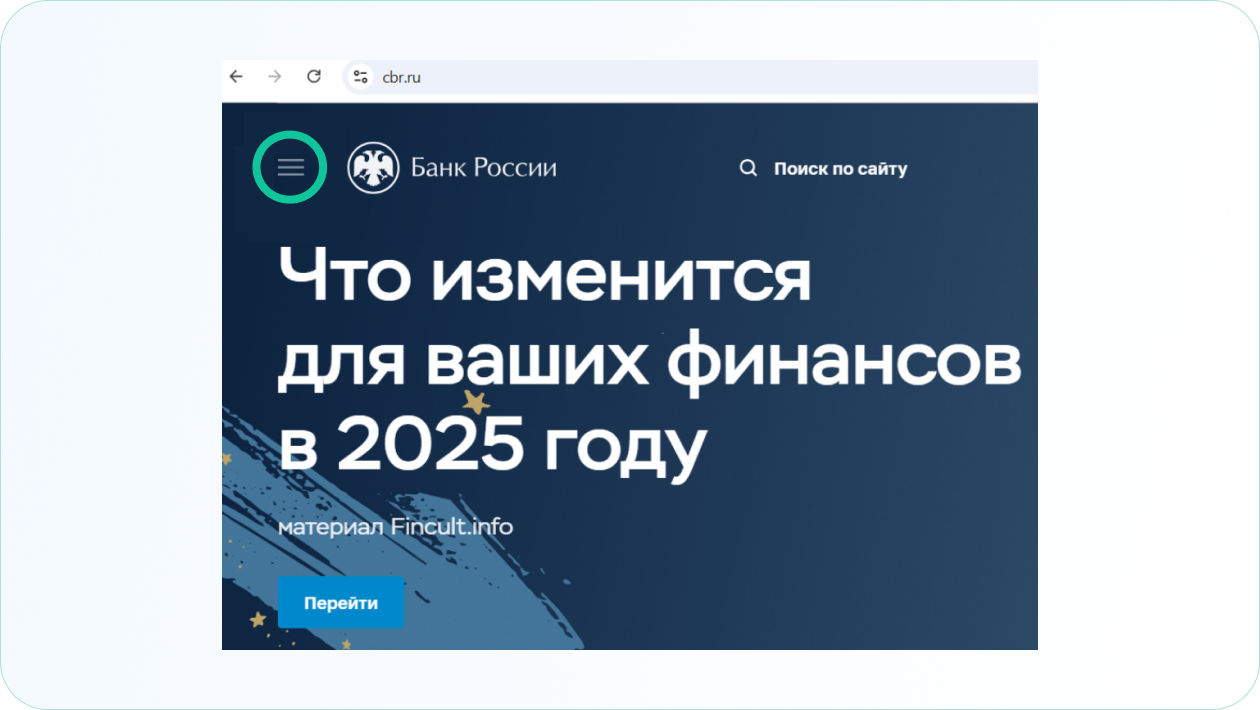The width and height of the screenshot is (1260, 710).
Task: Click the text материал Fincult.info
Action: pyautogui.click(x=395, y=526)
